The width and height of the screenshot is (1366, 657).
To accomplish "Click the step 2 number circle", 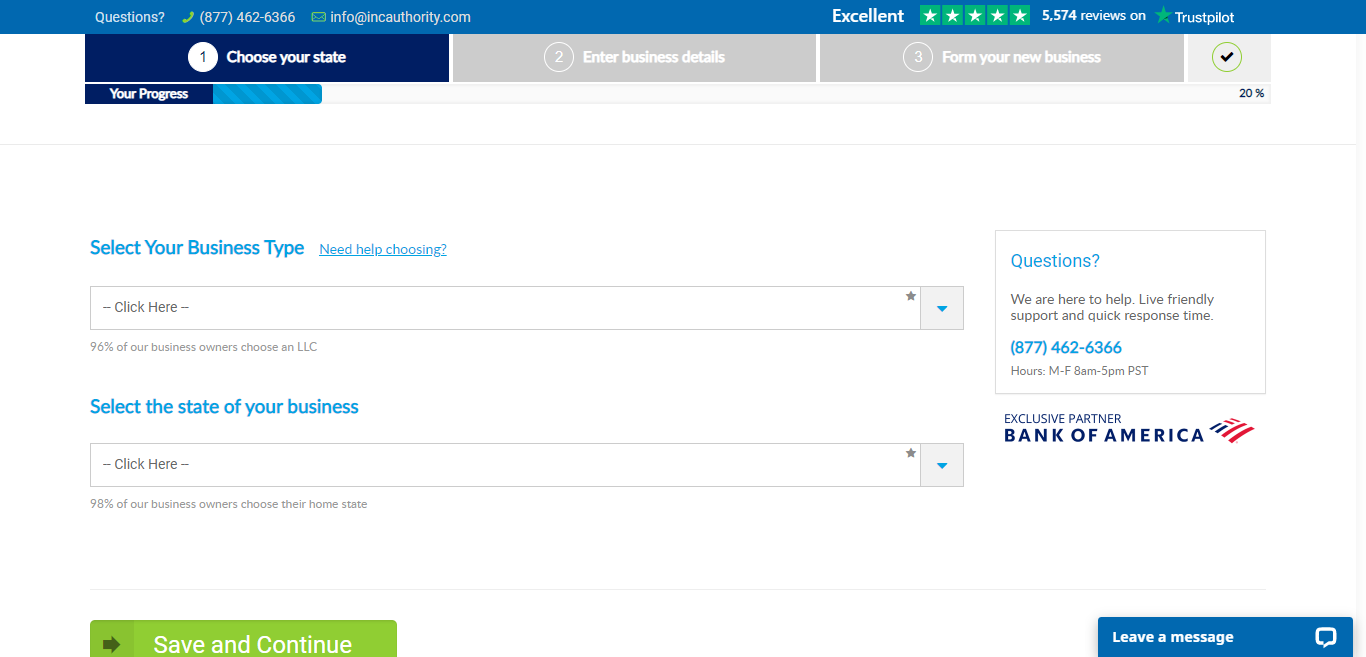I will [559, 57].
